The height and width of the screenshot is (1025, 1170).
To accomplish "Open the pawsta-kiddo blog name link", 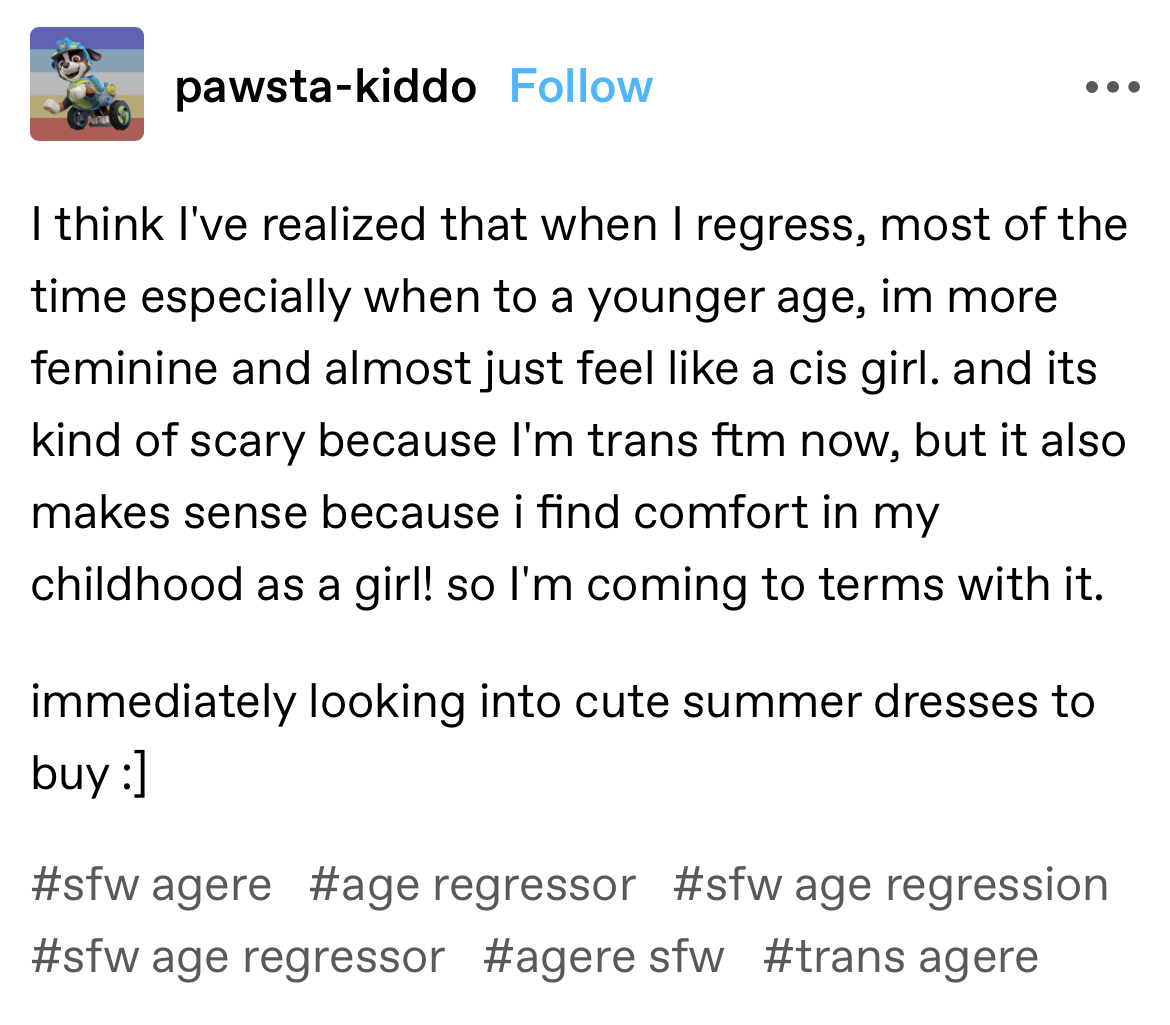I will tap(325, 87).
